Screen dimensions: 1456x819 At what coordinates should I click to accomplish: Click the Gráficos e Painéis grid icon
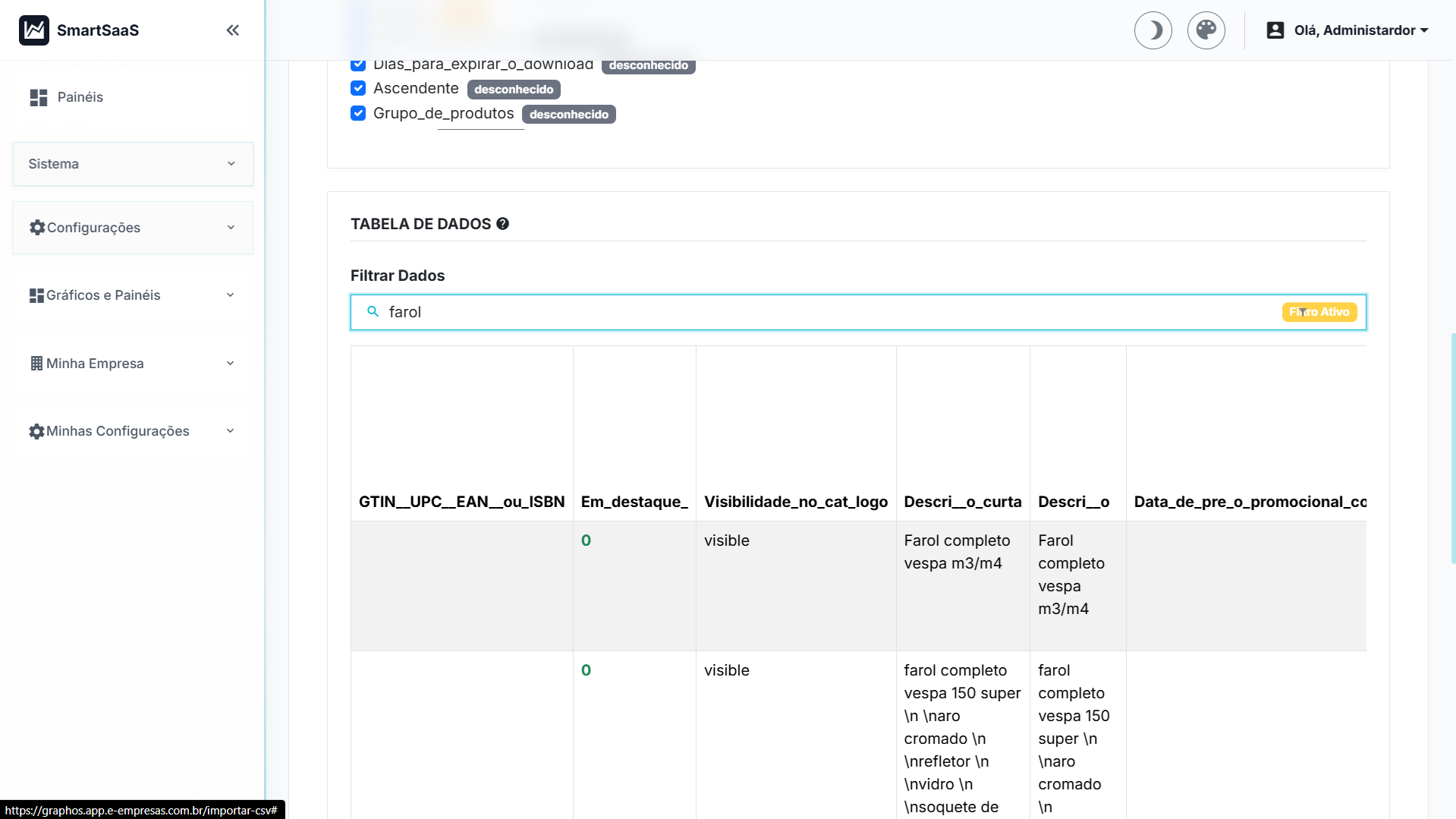[x=36, y=295]
